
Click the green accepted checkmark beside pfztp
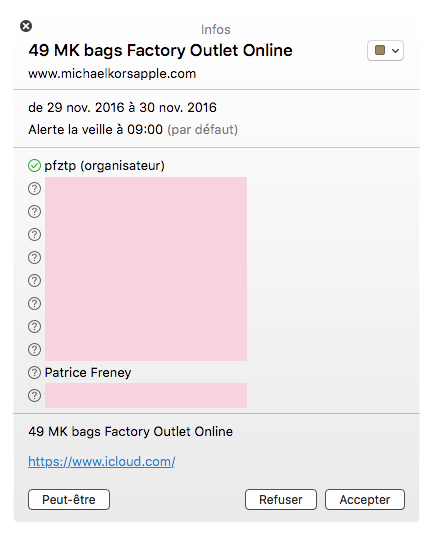pyautogui.click(x=34, y=166)
